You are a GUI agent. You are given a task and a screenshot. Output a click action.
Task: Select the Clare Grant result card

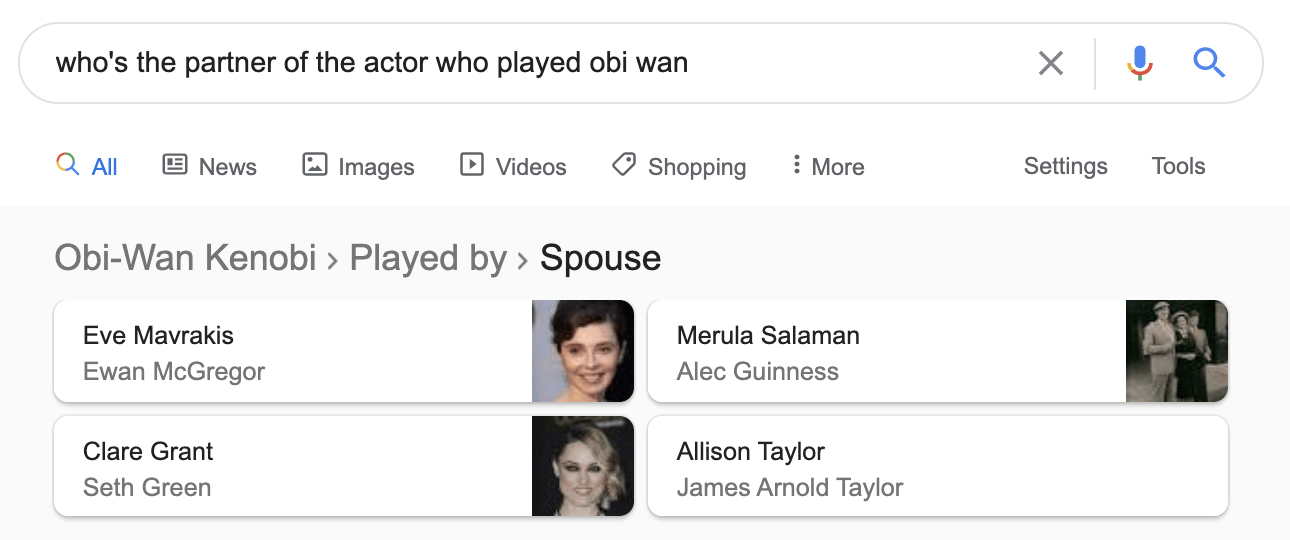point(290,467)
